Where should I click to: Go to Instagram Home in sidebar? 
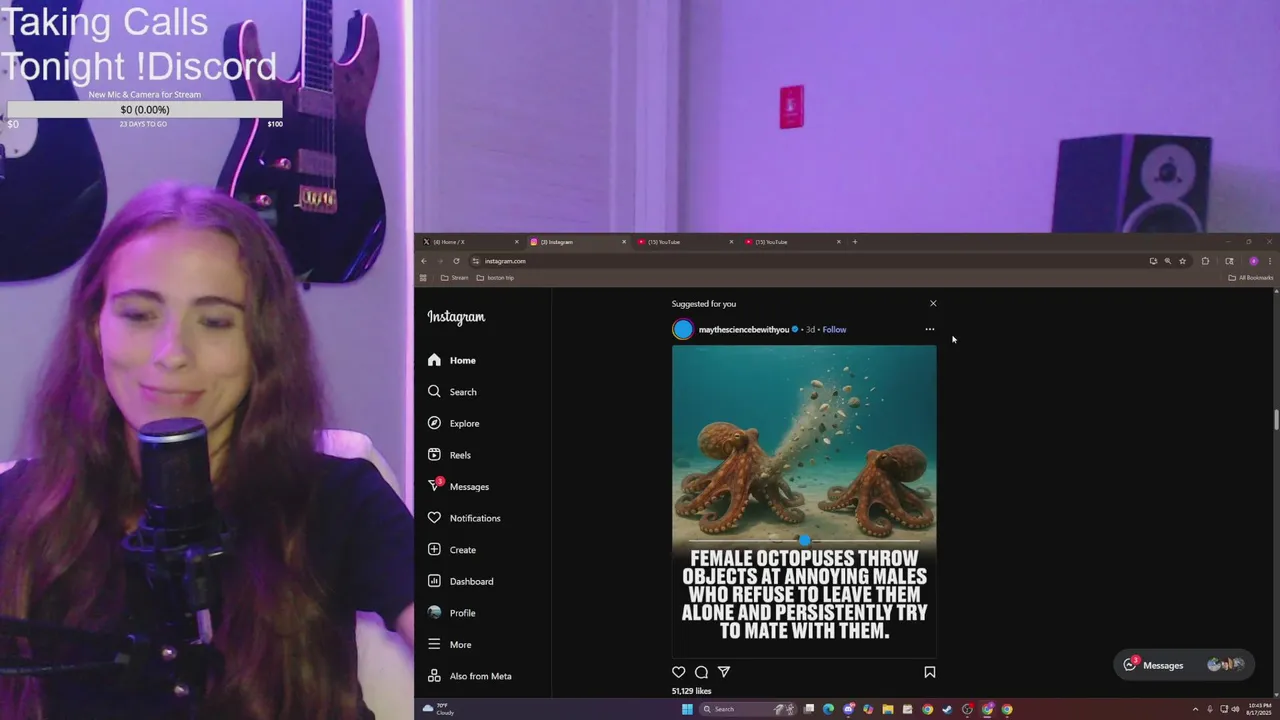click(451, 360)
